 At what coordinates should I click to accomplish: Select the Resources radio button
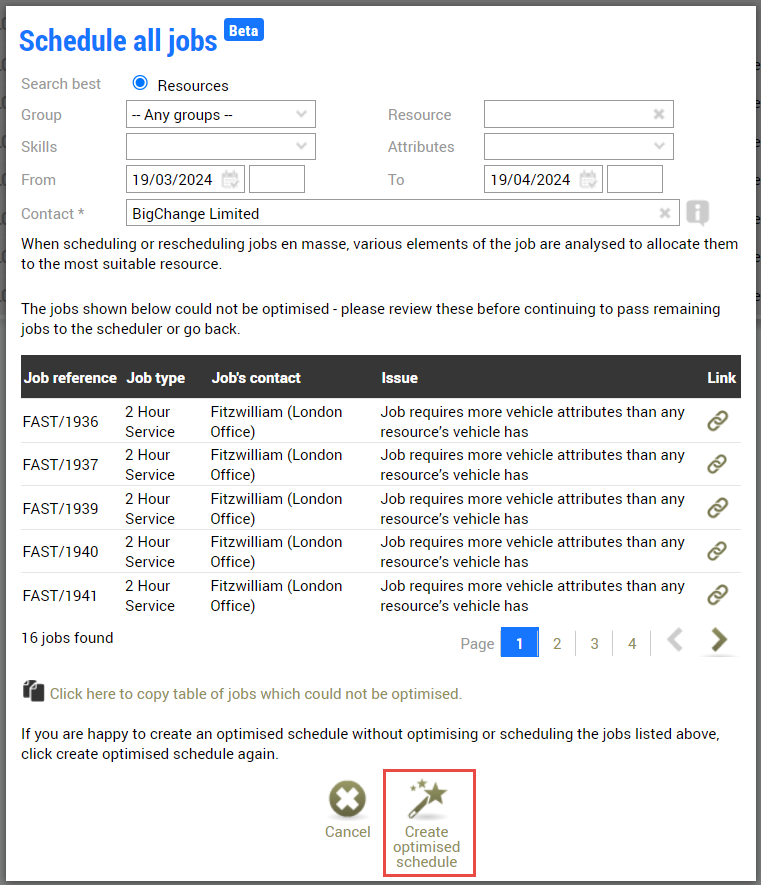coord(140,84)
